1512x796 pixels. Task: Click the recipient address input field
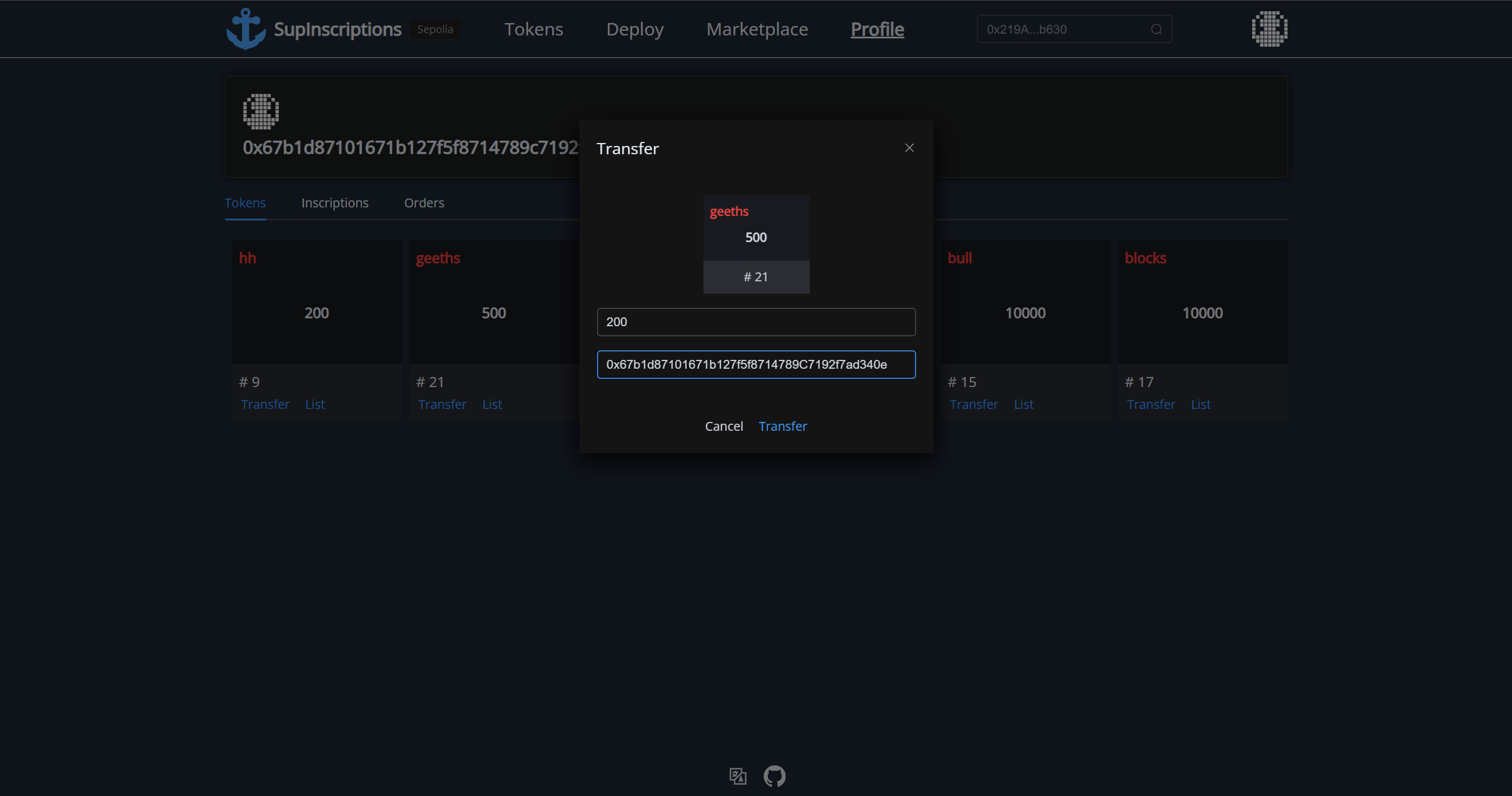[756, 365]
